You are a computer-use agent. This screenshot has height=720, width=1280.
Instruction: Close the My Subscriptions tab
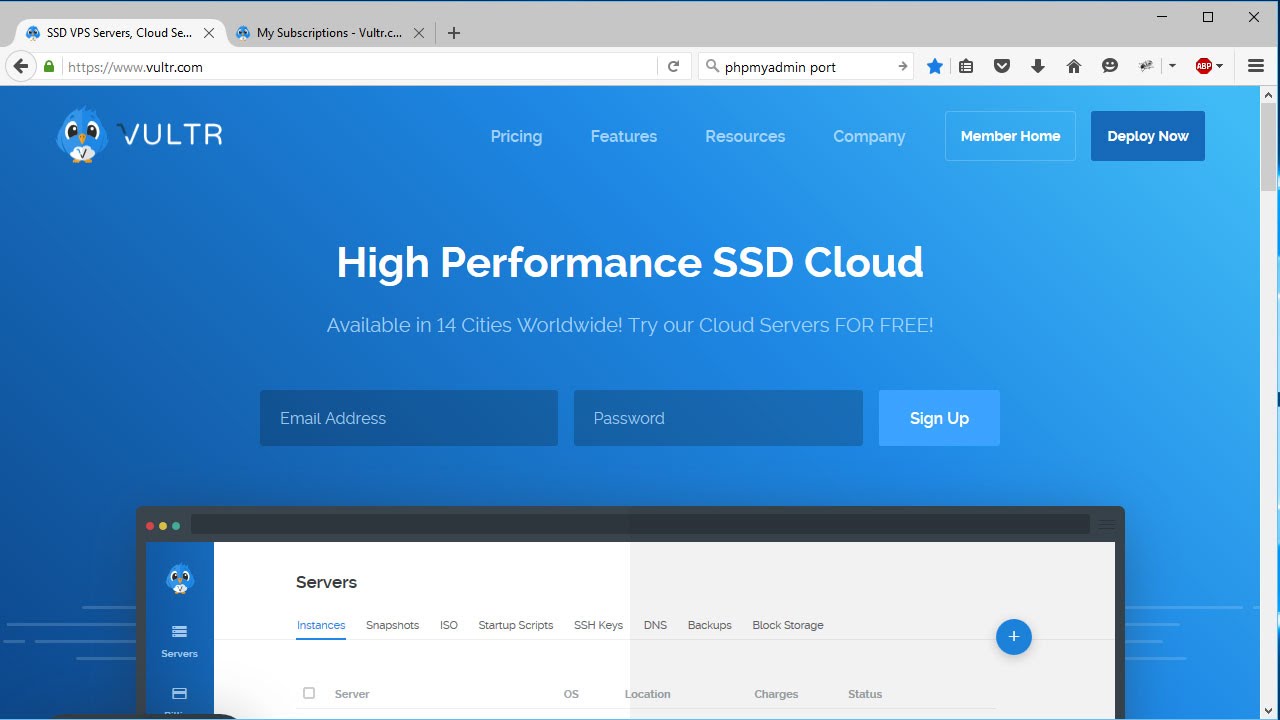pyautogui.click(x=419, y=33)
